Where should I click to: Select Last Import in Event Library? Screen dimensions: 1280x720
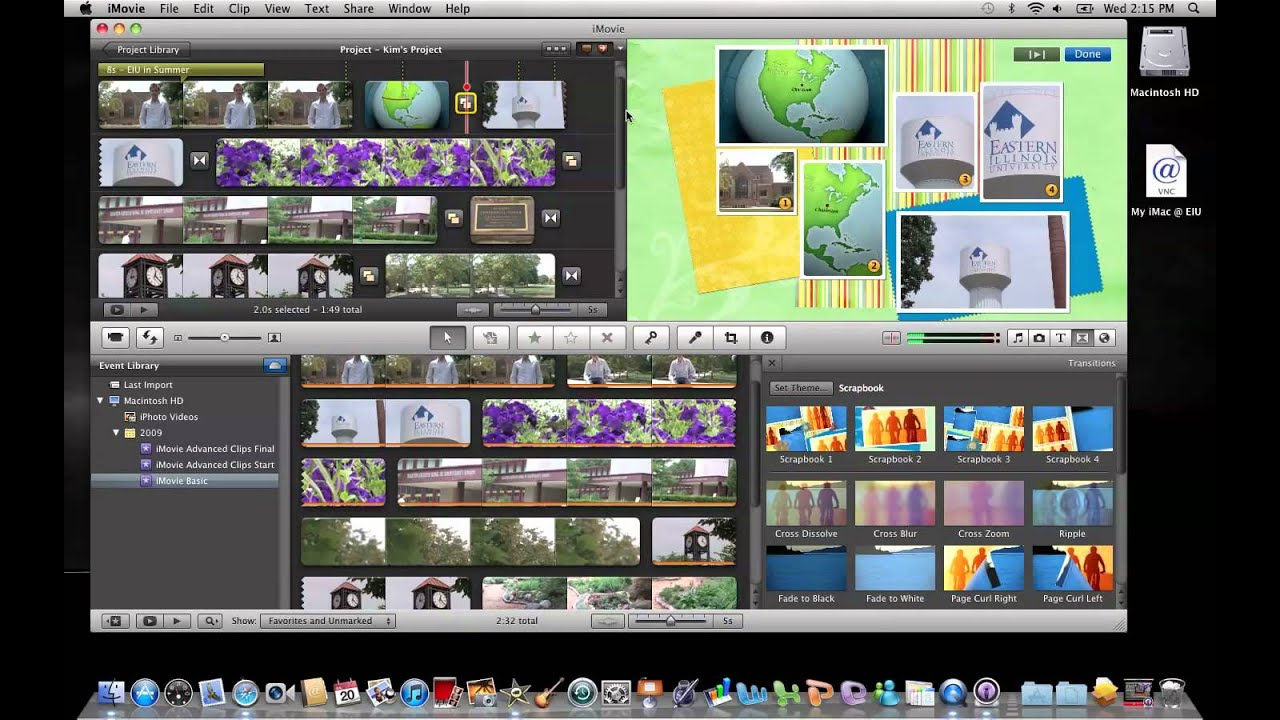tap(148, 385)
